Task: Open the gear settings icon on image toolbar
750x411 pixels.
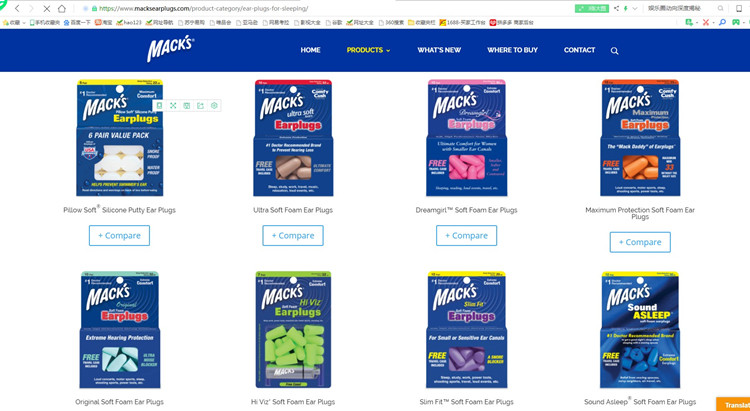Action: coord(214,105)
